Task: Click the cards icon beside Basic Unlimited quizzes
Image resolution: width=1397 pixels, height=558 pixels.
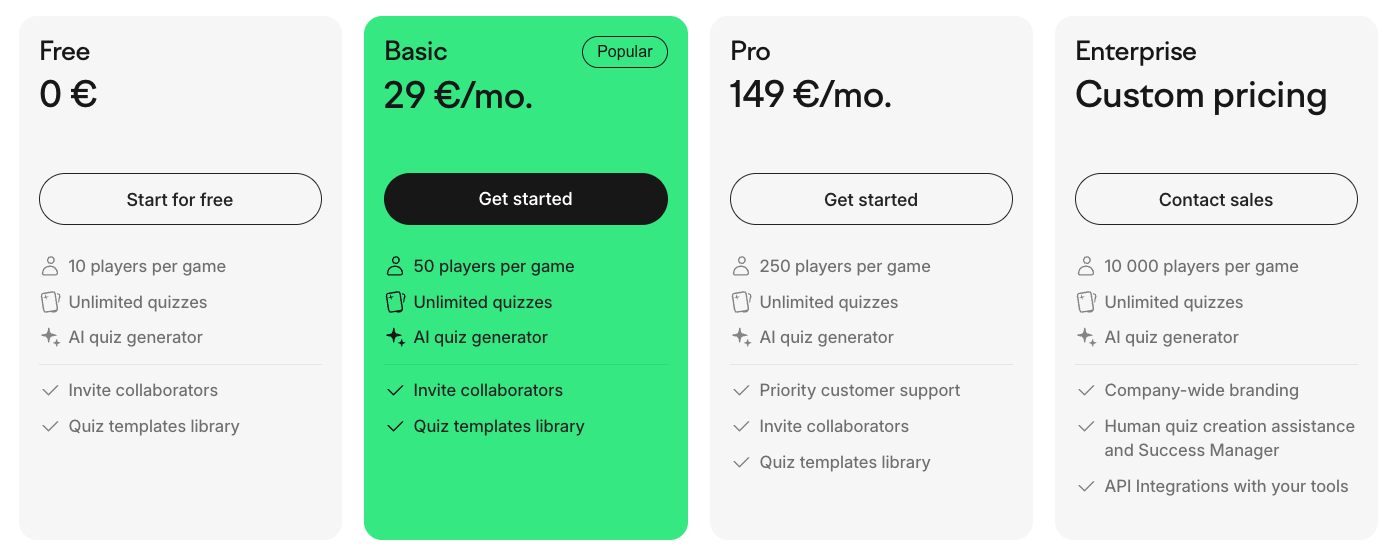Action: pos(395,302)
